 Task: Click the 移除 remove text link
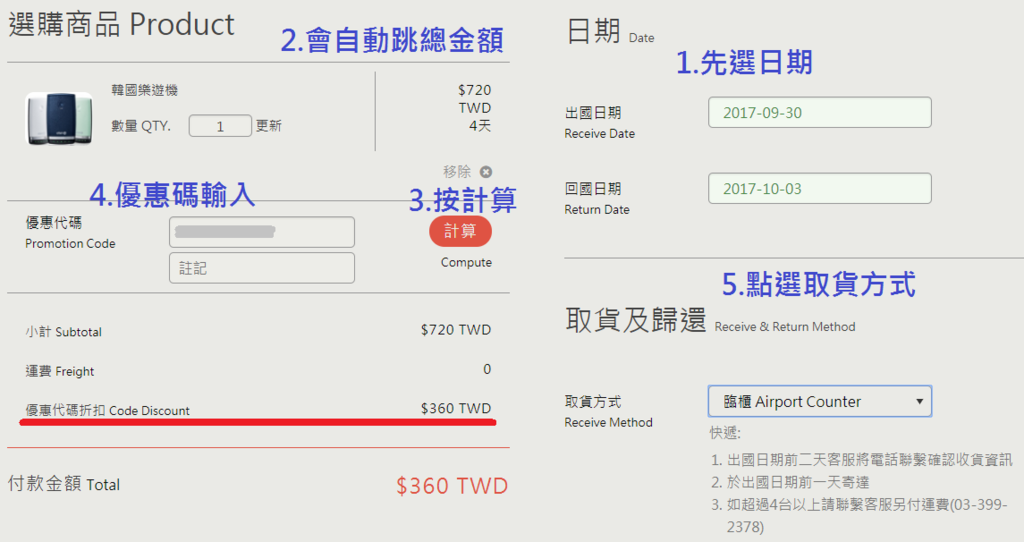[456, 172]
